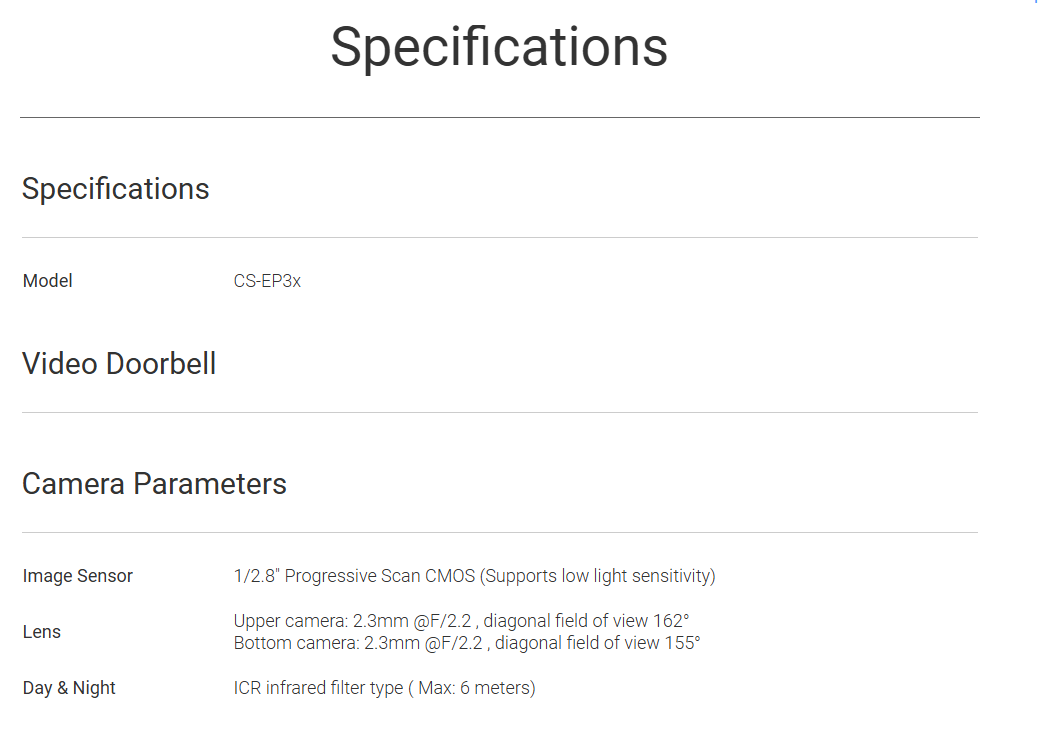The image size is (1039, 737).
Task: Click the 155° field of view value
Action: coord(683,643)
